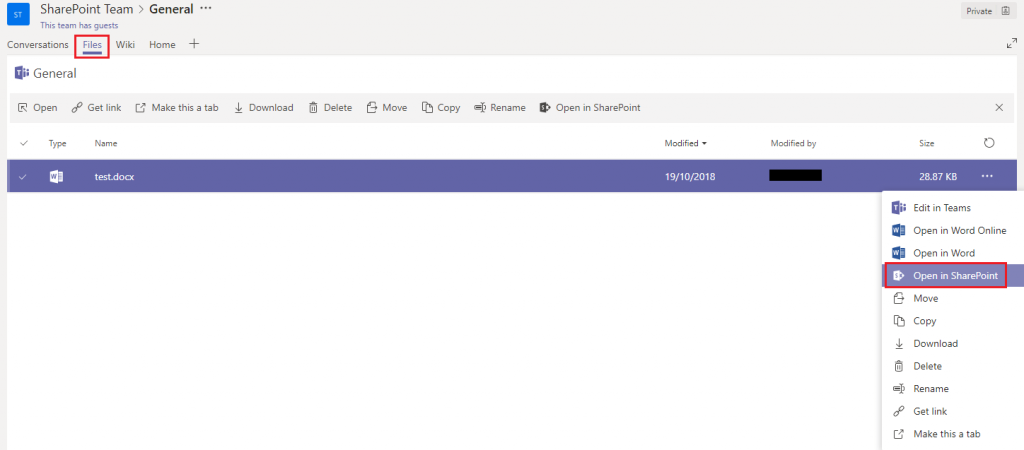Open the test.docx file name
The width and height of the screenshot is (1024, 450).
114,176
